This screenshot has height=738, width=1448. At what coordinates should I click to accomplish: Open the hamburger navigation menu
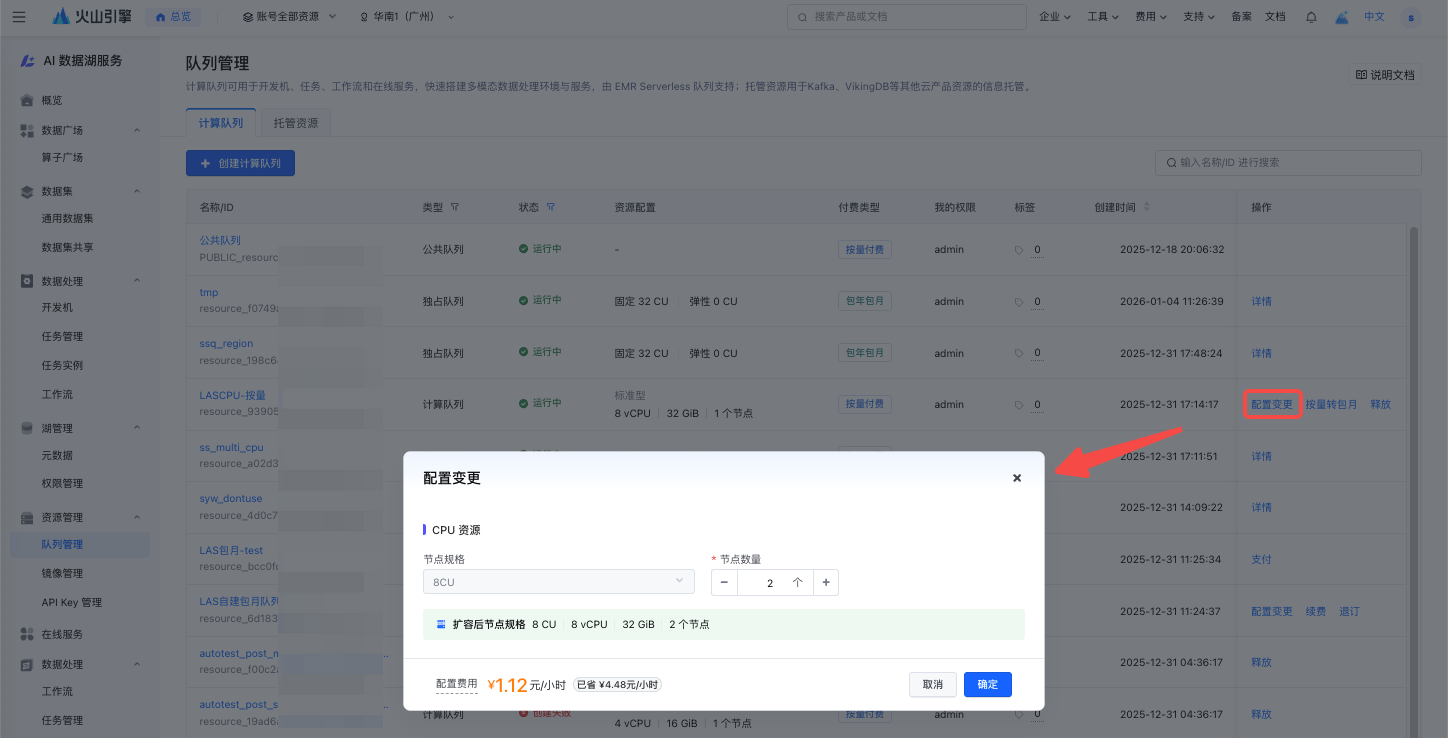(x=19, y=16)
